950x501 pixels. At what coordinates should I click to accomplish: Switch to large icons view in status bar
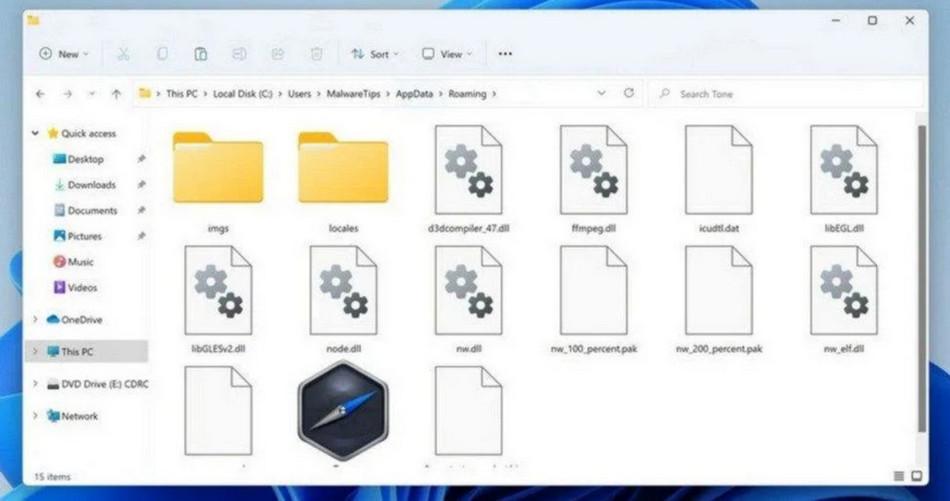(917, 476)
